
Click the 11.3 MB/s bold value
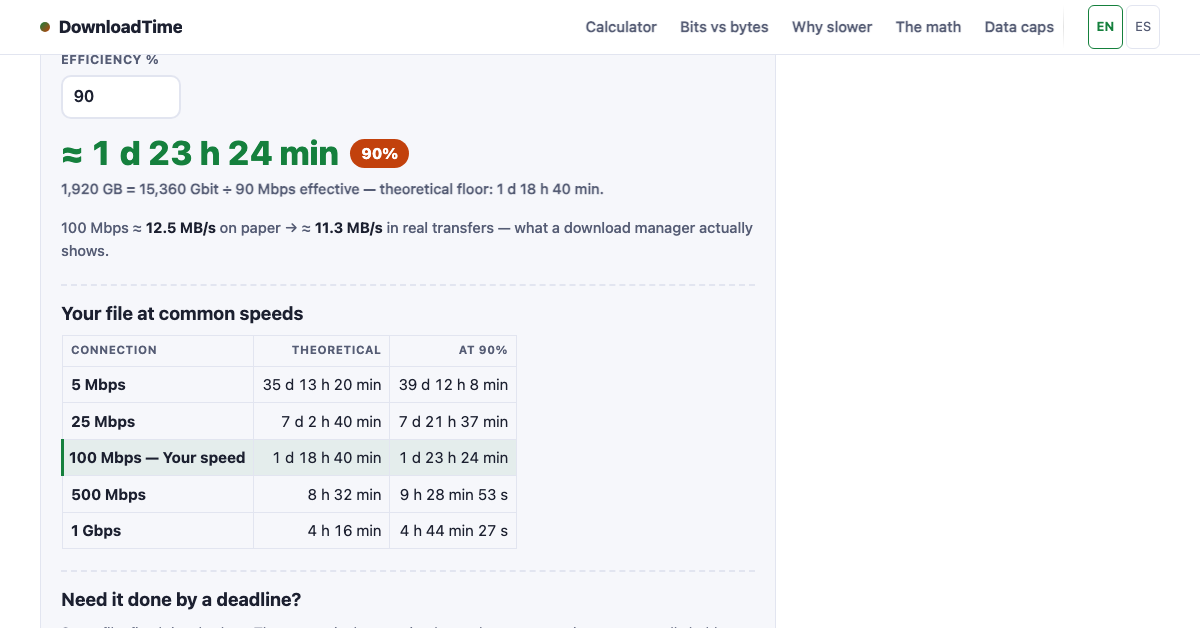(x=349, y=228)
